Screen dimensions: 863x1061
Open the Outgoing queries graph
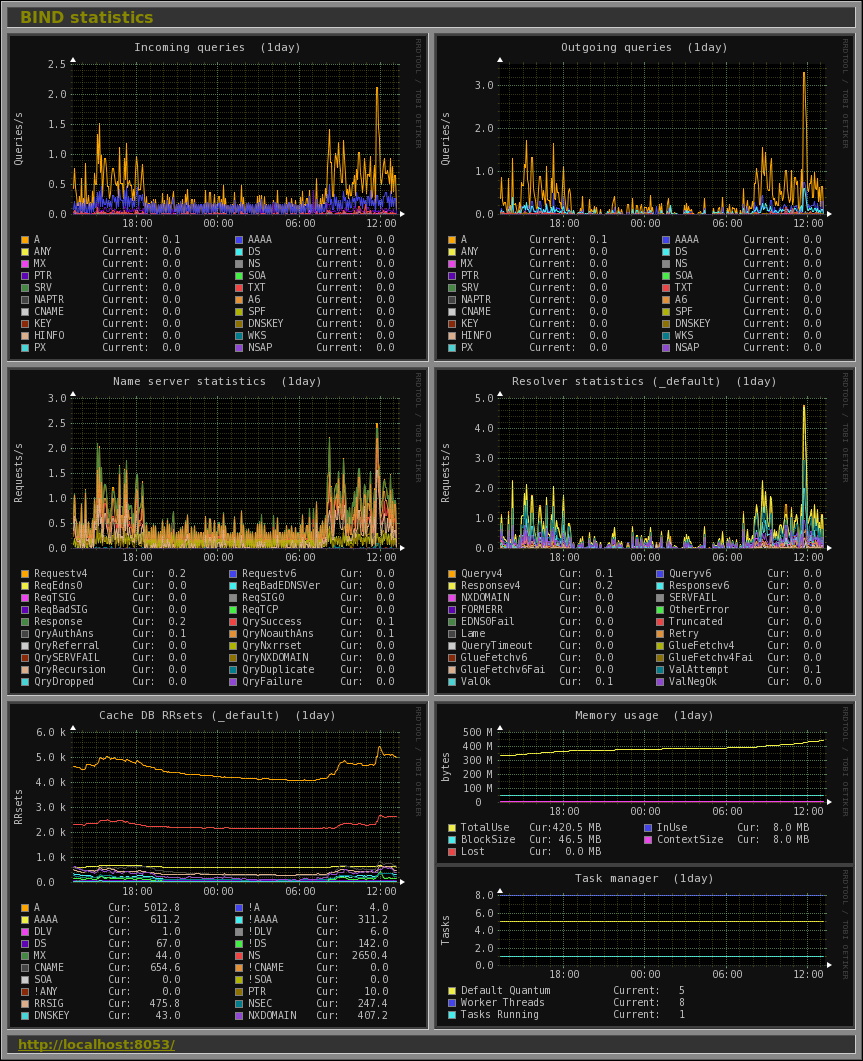click(644, 197)
